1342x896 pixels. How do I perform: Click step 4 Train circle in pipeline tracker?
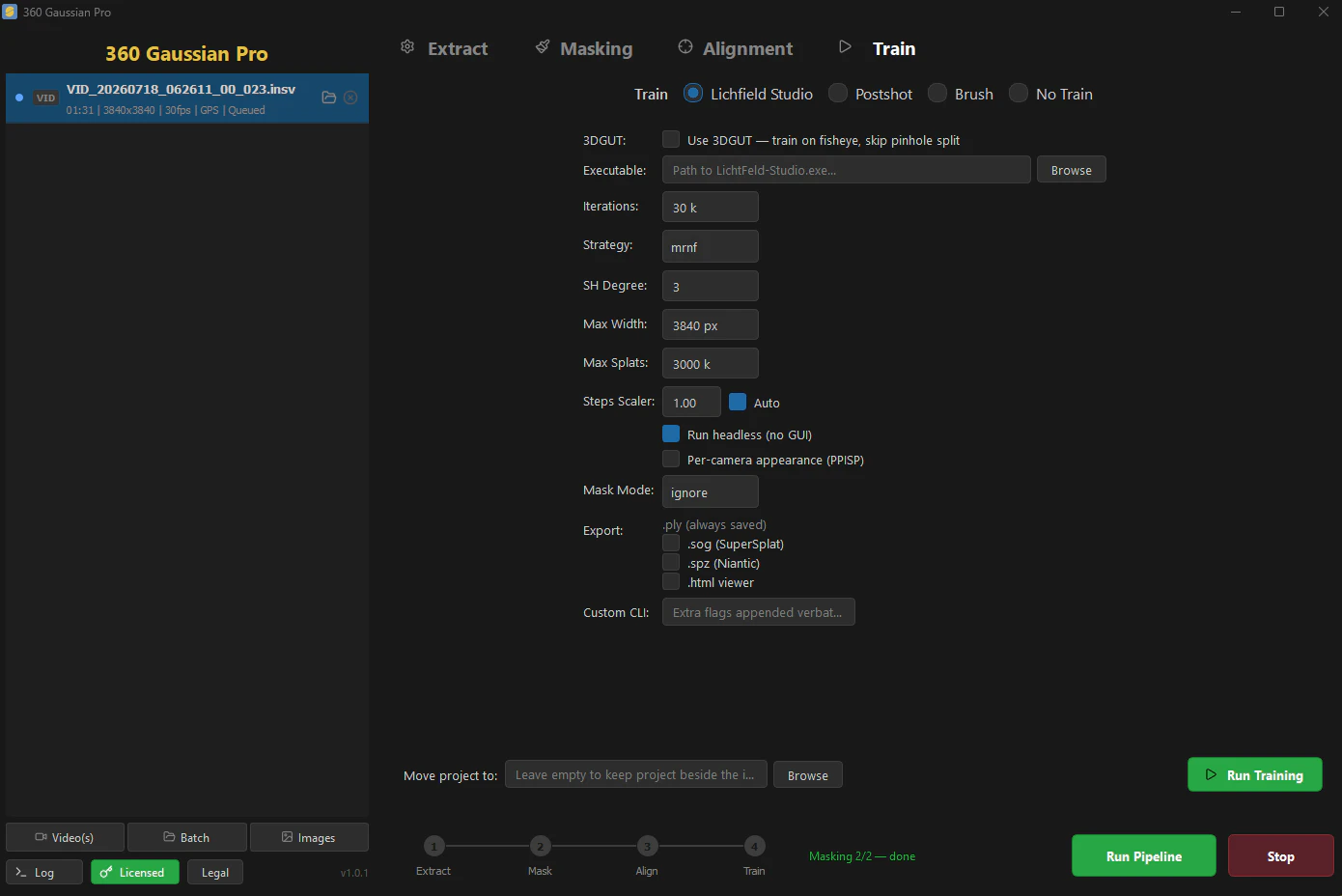coord(755,847)
